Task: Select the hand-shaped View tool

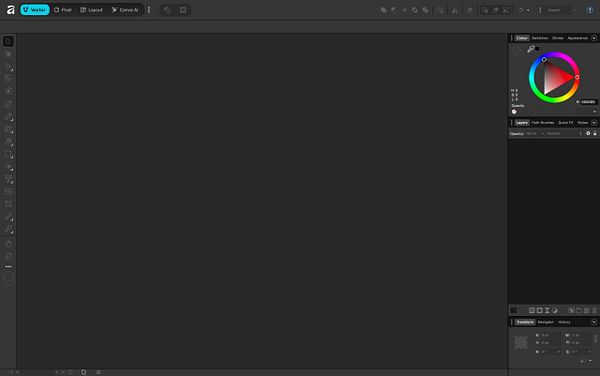Action: 8,244
